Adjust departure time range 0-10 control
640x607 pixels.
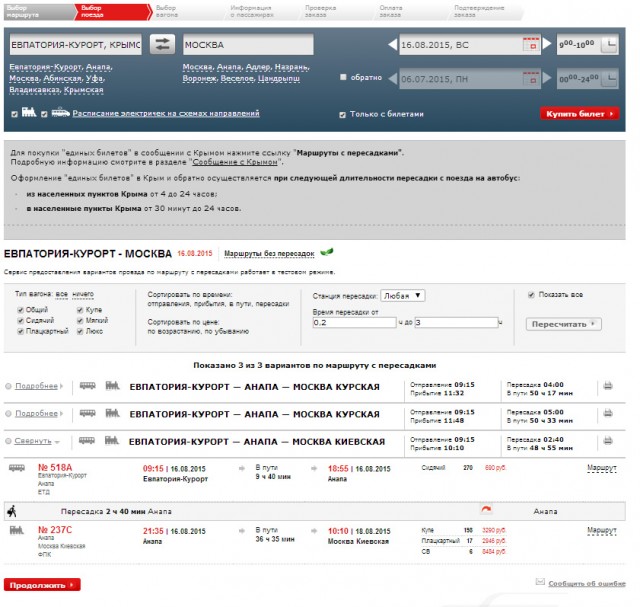588,46
